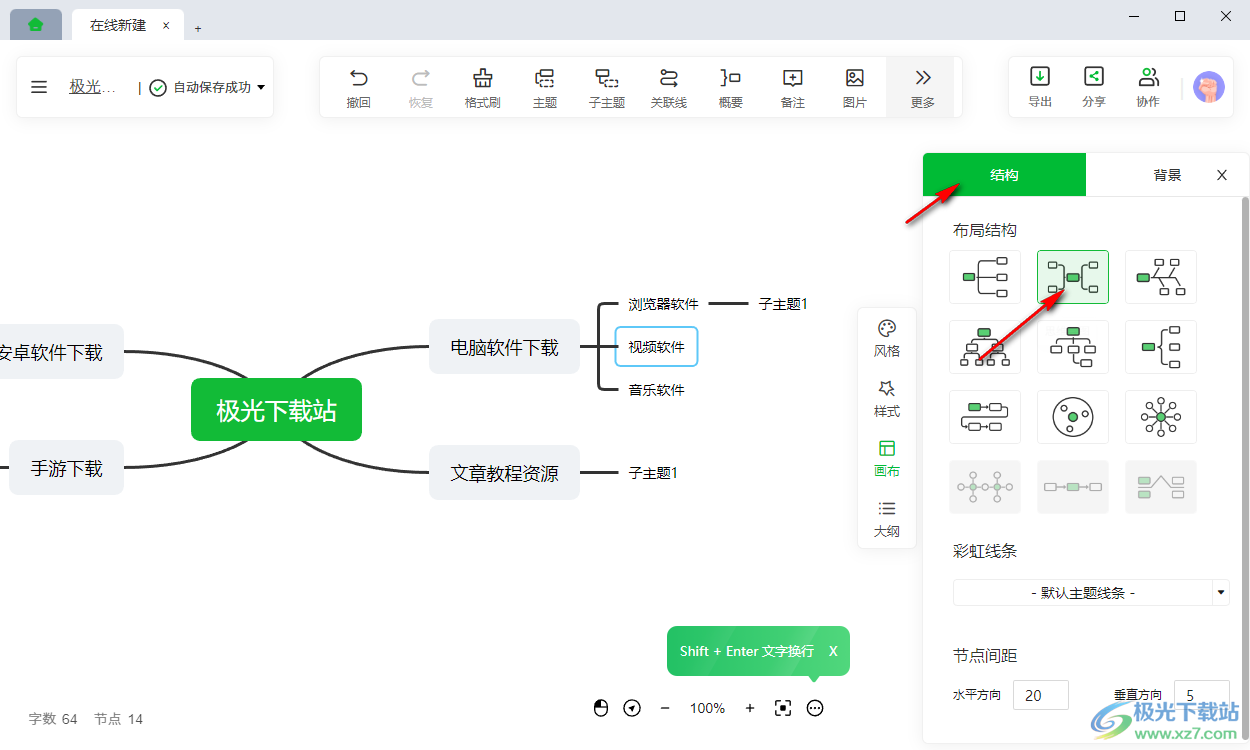
Task: Open the 风格 (theme style) panel
Action: coord(887,339)
